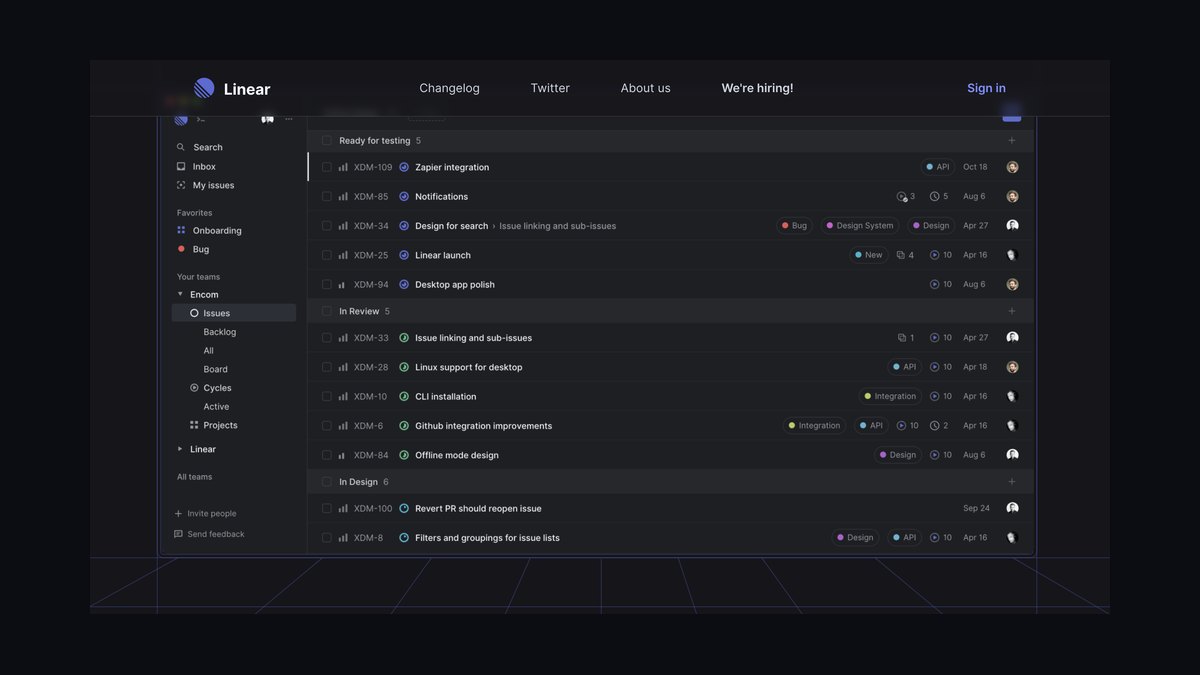Check the XDM-84 Offline mode design checkbox
This screenshot has height=675, width=1200.
coord(327,455)
